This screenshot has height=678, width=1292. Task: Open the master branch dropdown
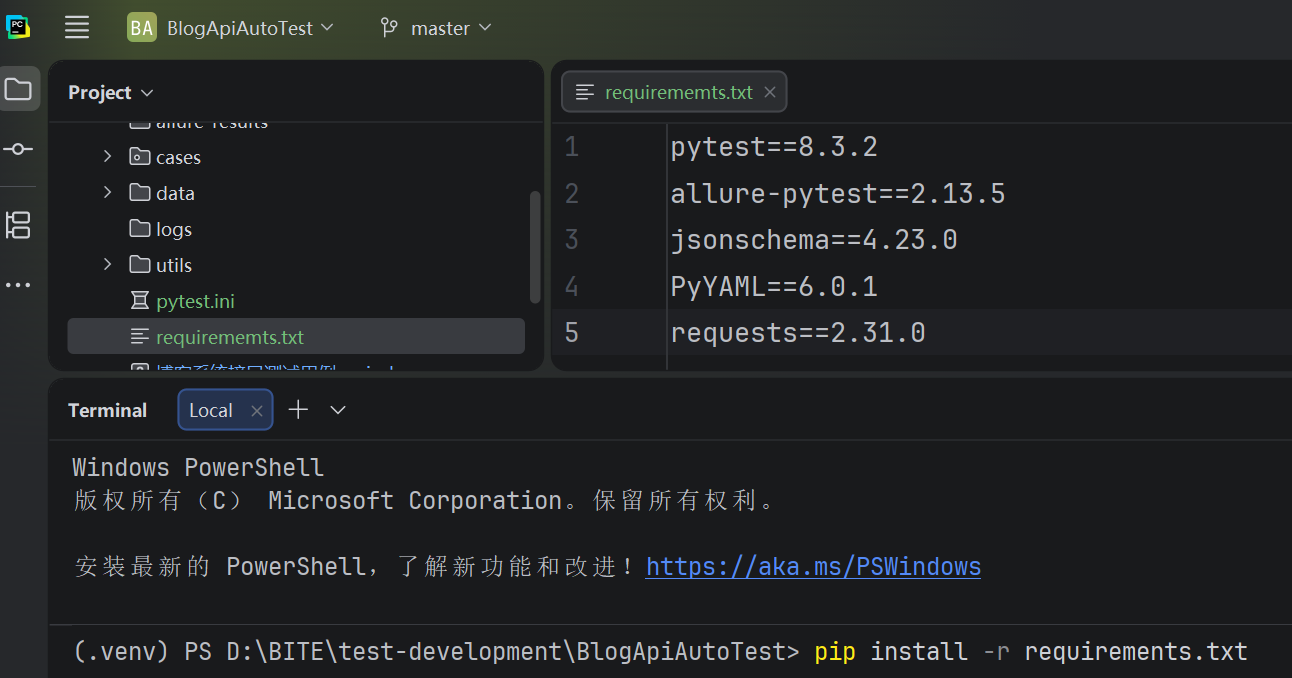click(451, 28)
